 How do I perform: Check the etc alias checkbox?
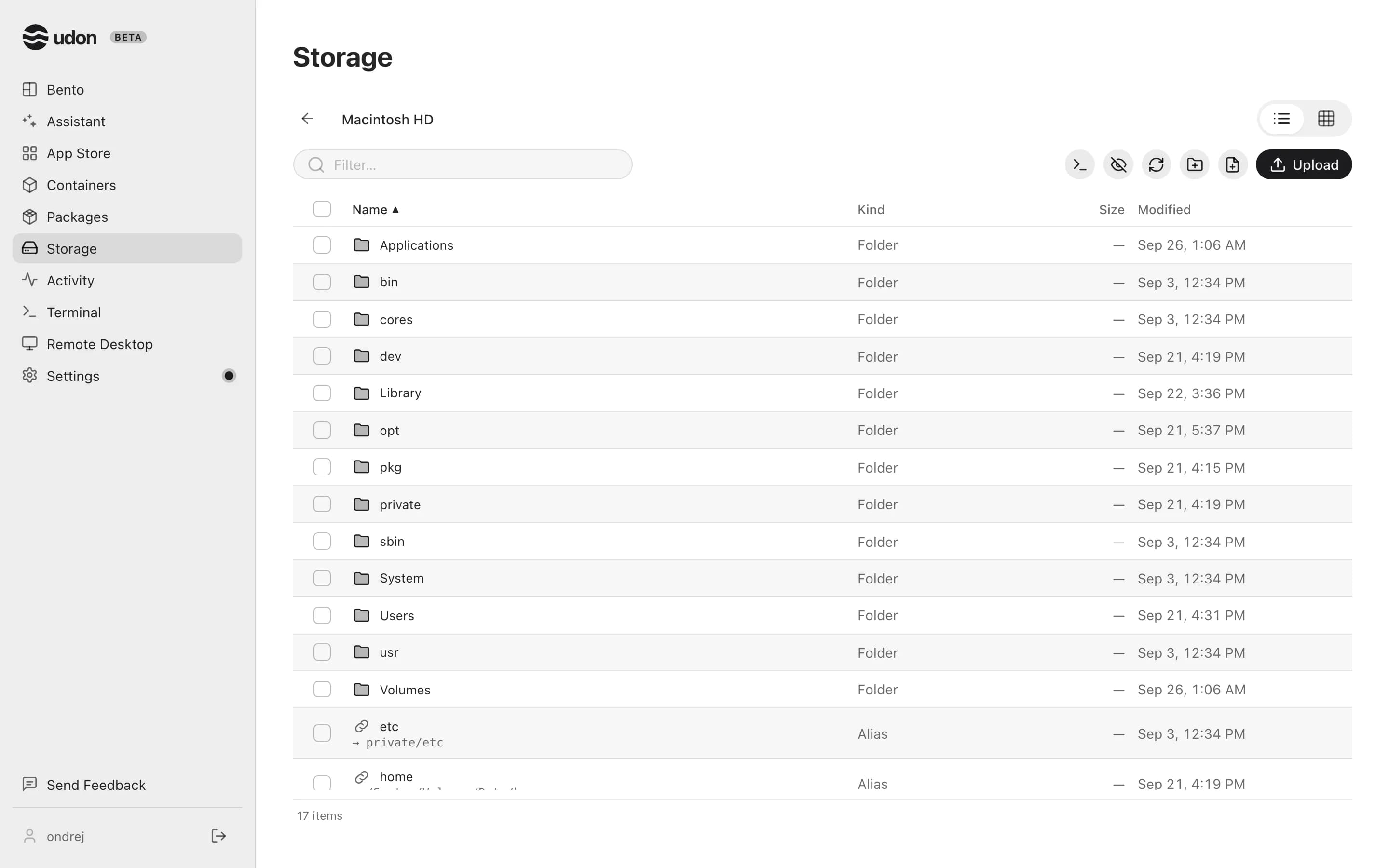[322, 733]
